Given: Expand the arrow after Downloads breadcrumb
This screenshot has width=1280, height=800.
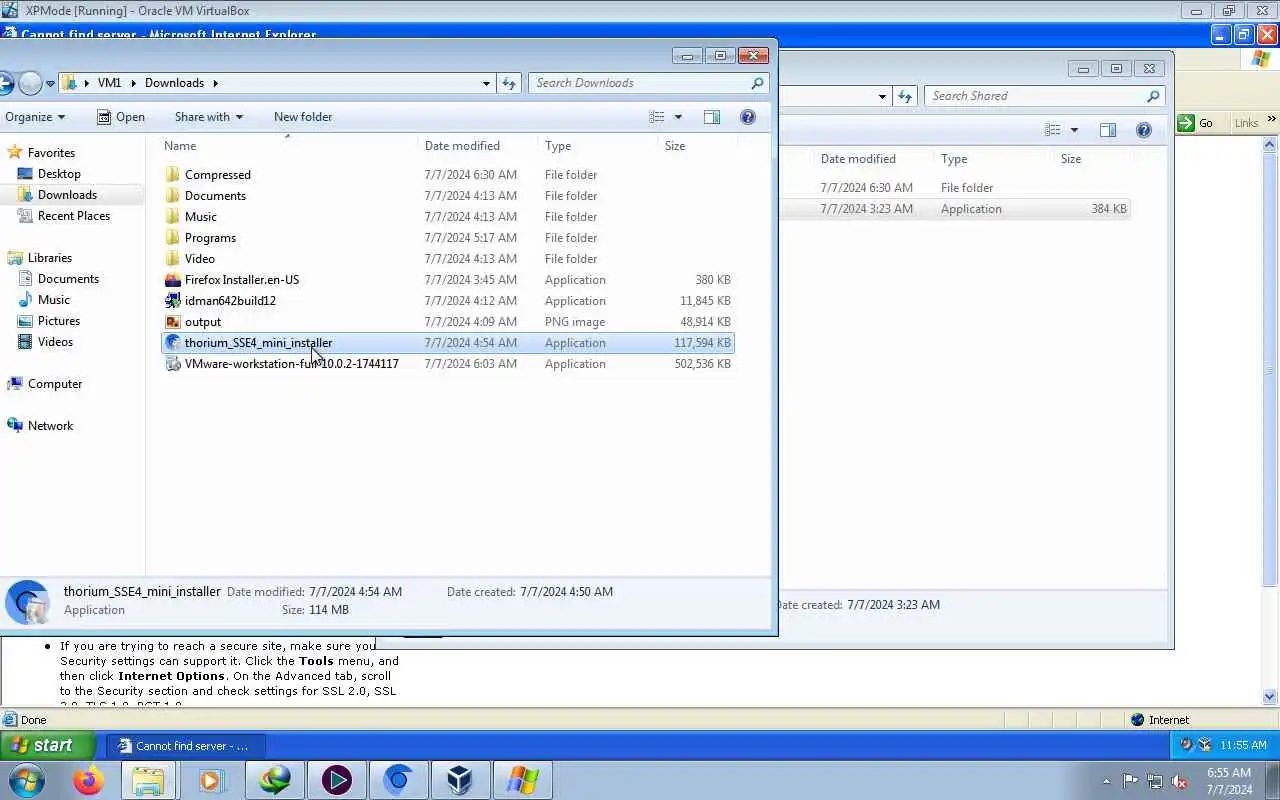Looking at the screenshot, I should pos(215,83).
